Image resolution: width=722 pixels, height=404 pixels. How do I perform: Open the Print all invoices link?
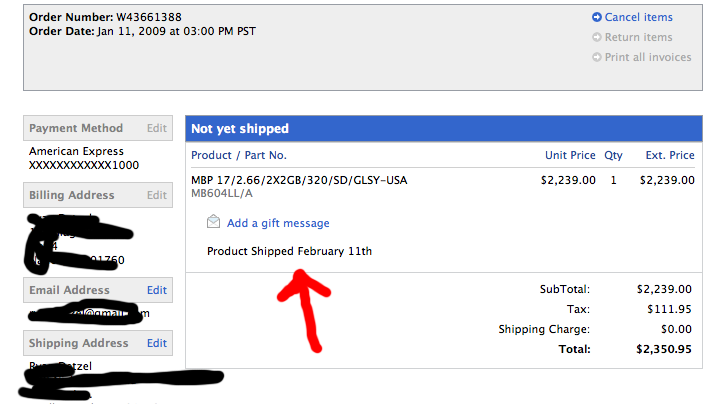coord(648,57)
